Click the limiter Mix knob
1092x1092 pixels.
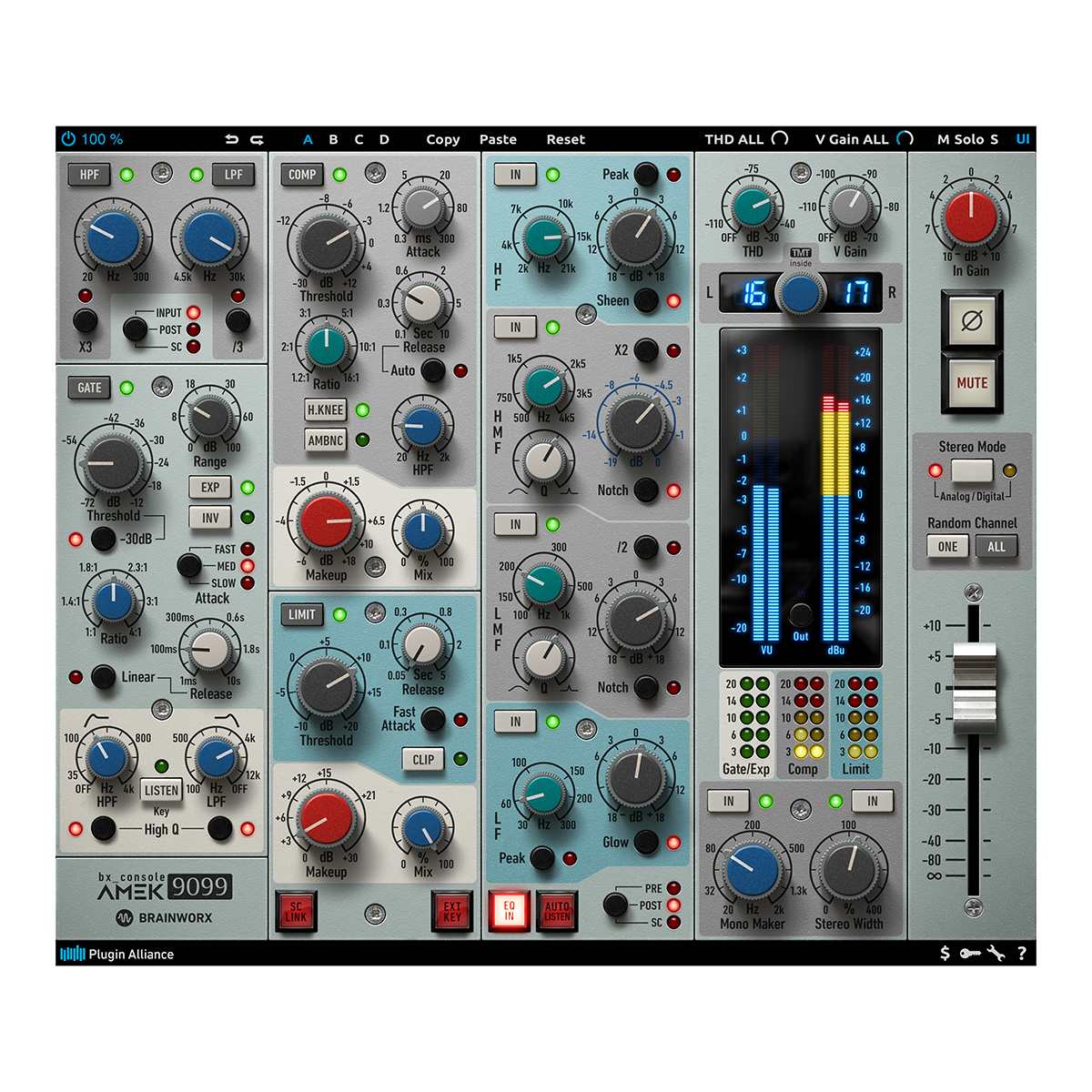click(423, 829)
